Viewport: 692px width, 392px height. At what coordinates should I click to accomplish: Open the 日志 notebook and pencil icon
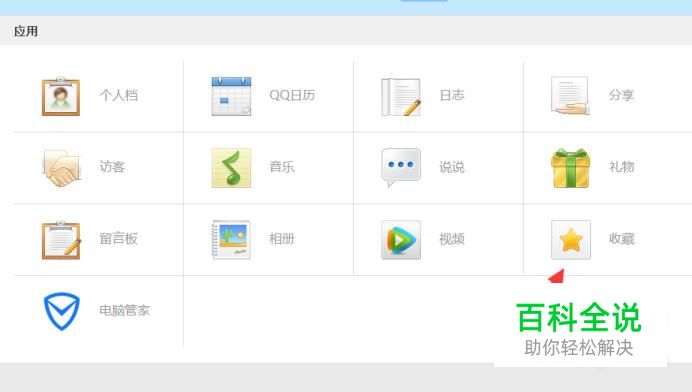tap(401, 97)
